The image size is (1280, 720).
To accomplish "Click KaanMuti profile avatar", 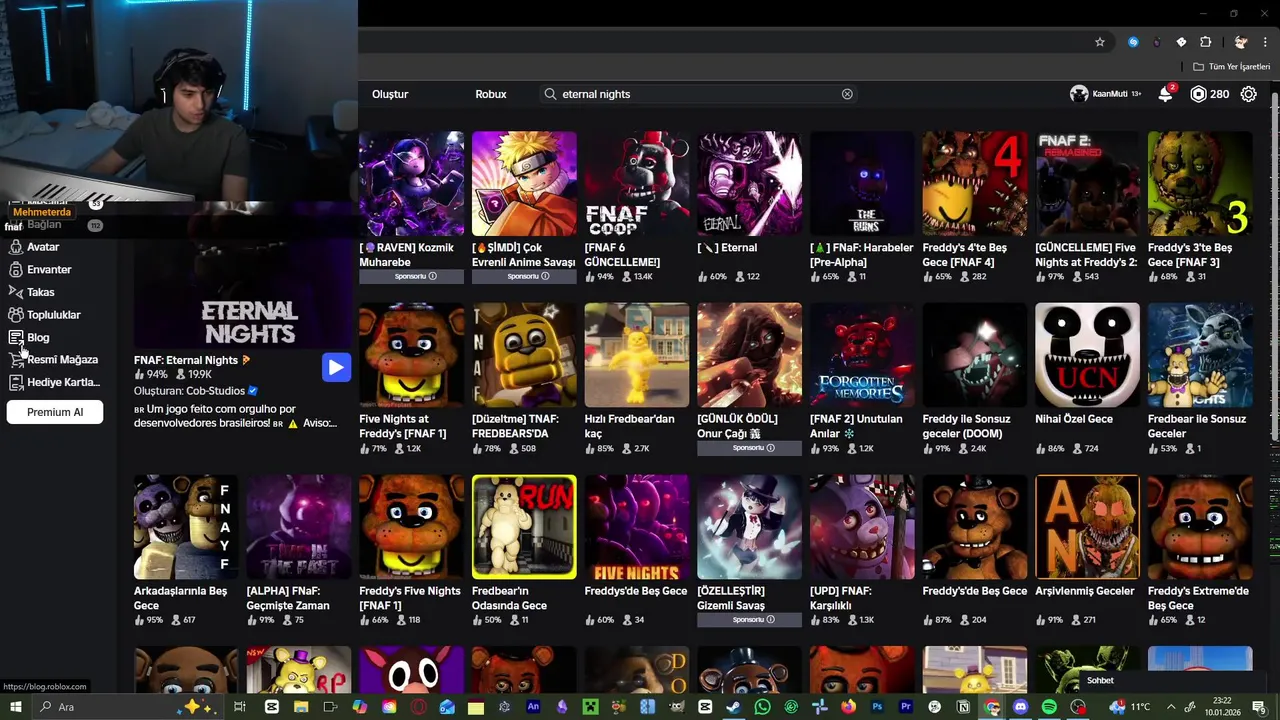I will (x=1079, y=94).
